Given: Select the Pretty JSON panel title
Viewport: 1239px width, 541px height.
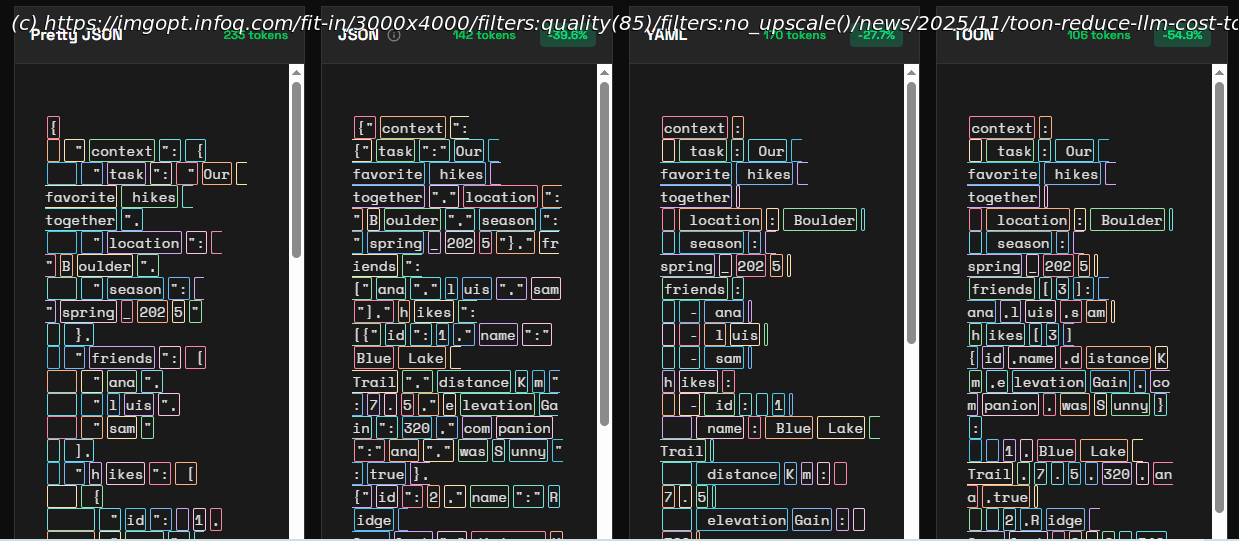Looking at the screenshot, I should [x=76, y=35].
